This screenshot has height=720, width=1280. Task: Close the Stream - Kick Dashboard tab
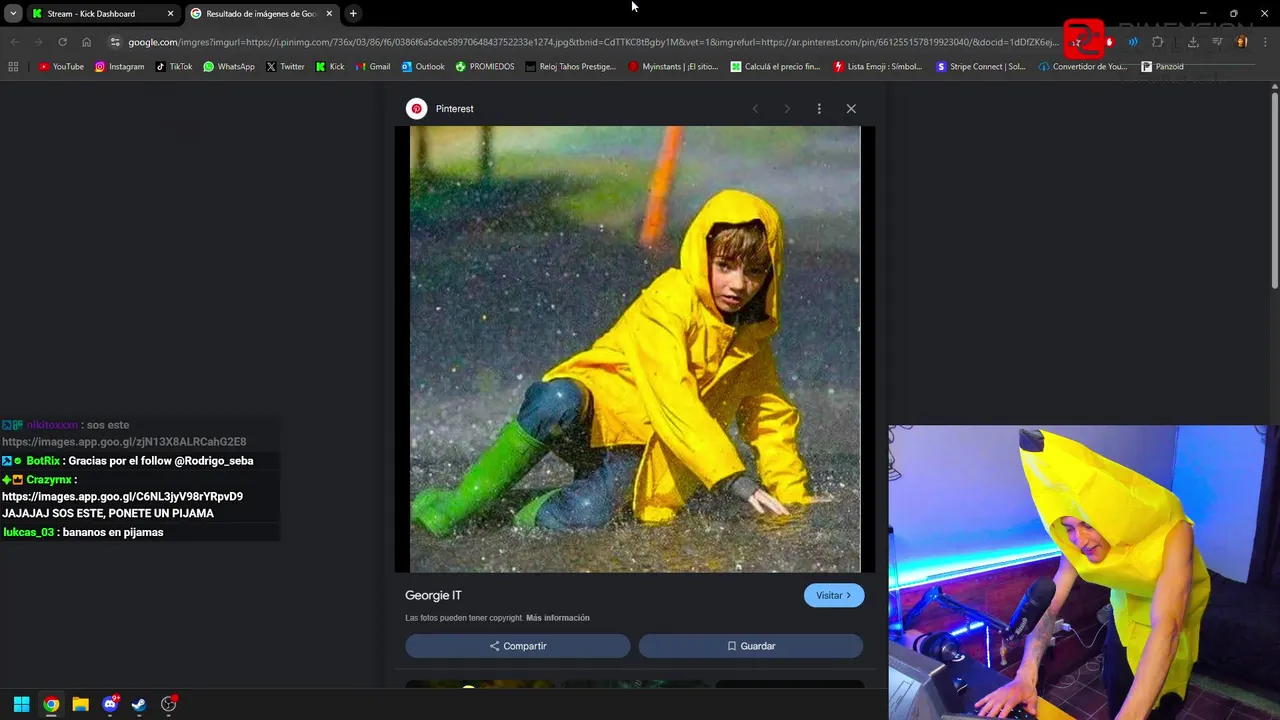[x=170, y=14]
